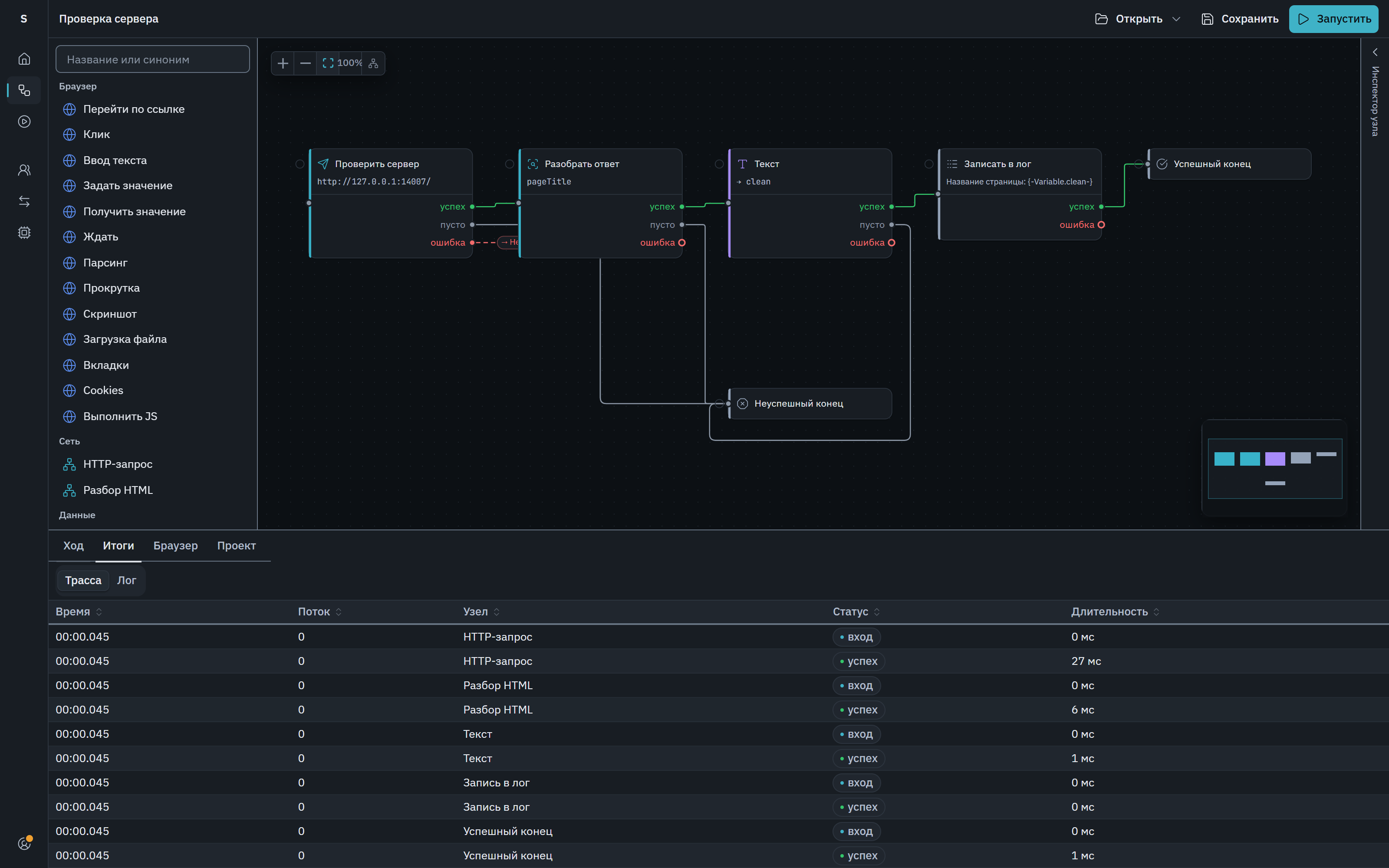
Task: Zoom out with the minus icon
Action: click(305, 63)
